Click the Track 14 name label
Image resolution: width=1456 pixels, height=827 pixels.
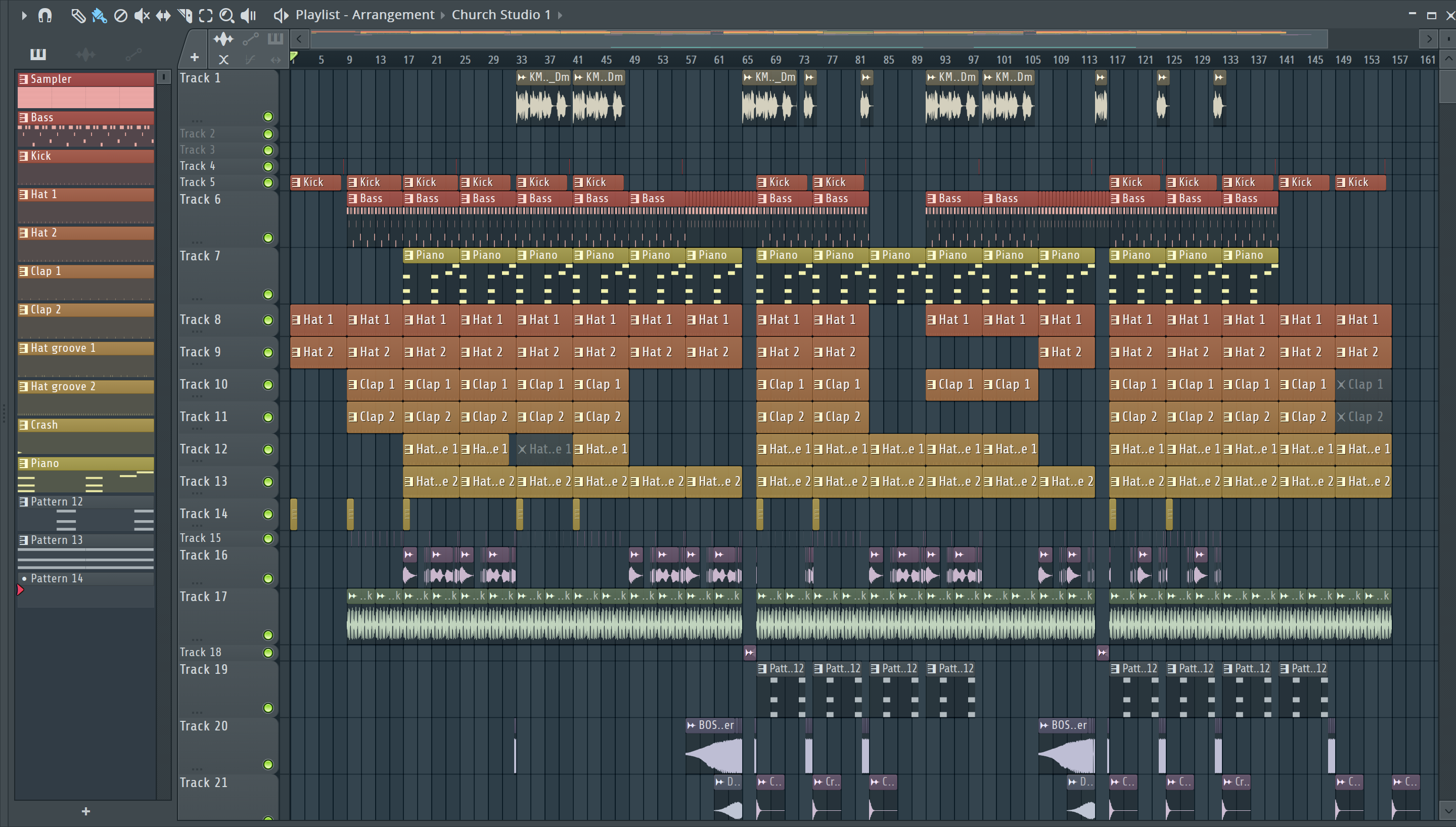203,514
